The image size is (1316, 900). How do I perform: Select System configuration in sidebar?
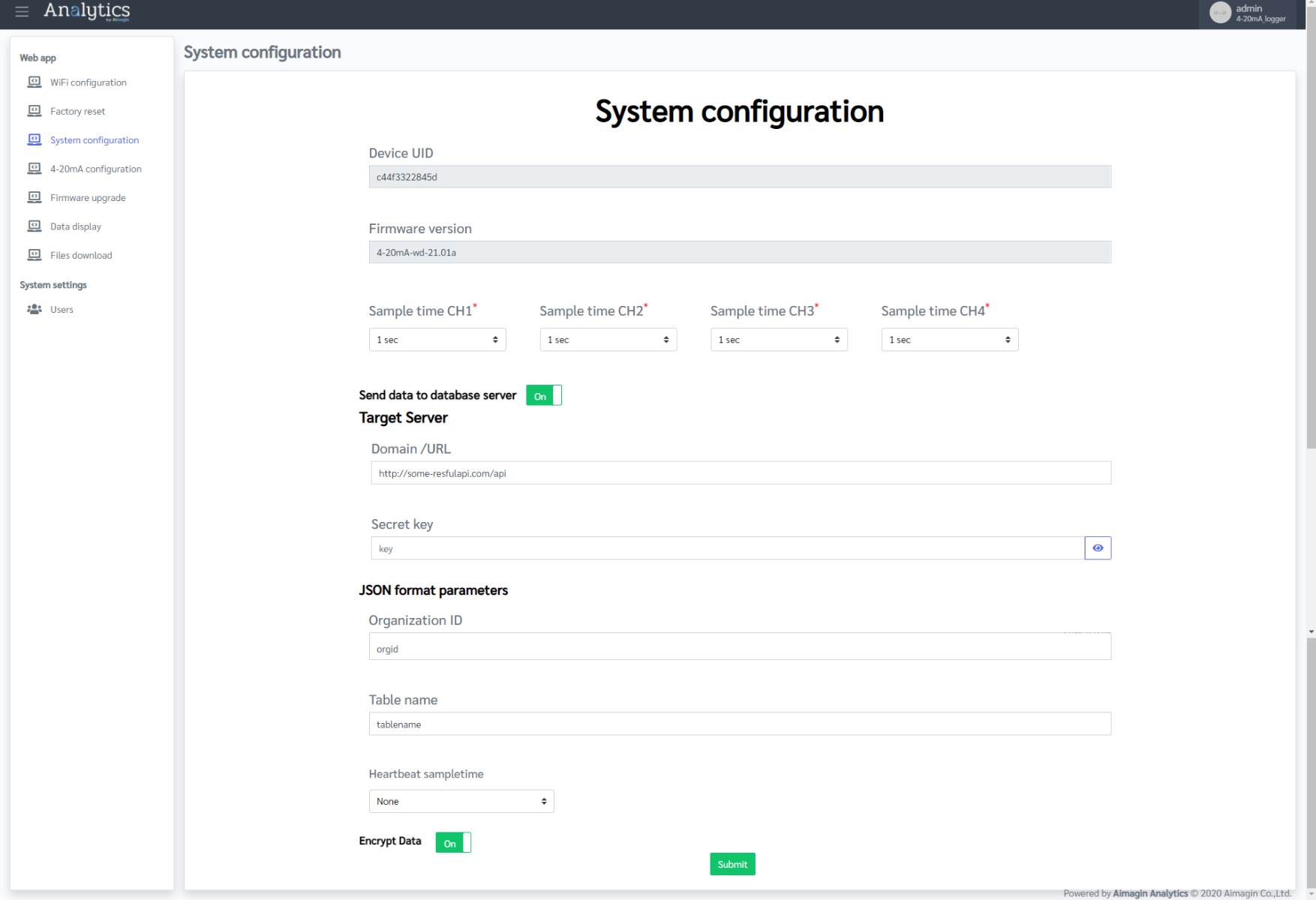[95, 140]
